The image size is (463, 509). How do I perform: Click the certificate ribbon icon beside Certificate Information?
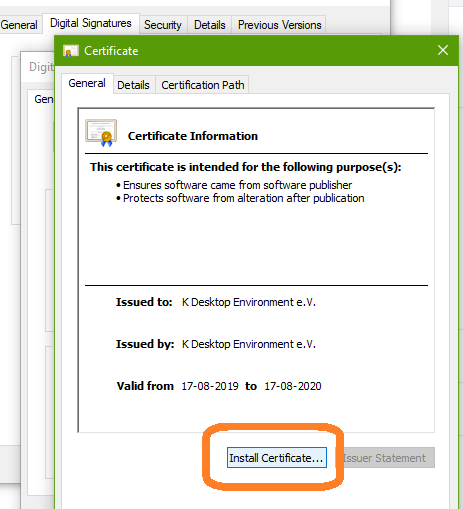101,133
